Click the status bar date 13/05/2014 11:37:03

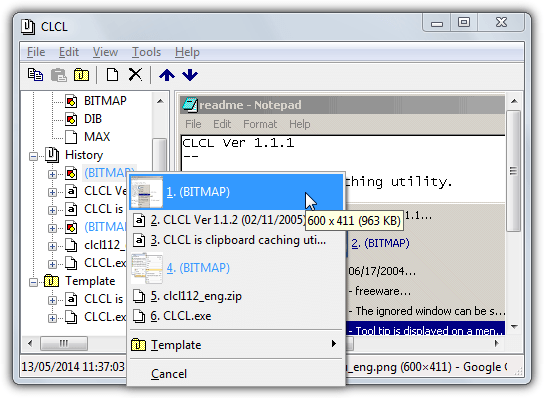pos(73,367)
